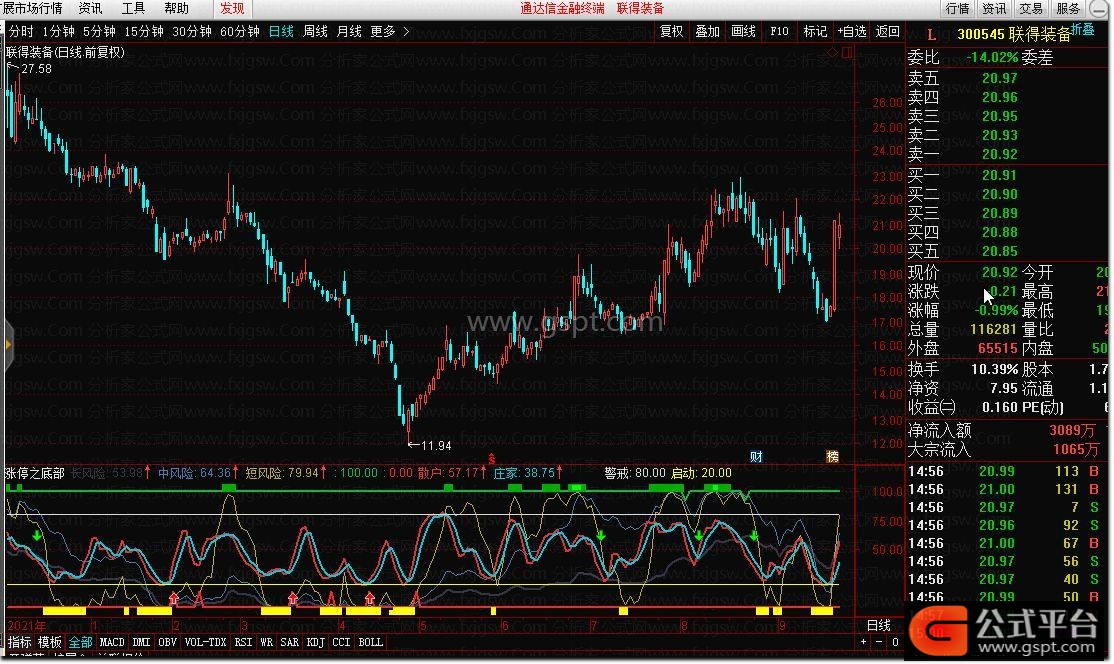Click the 财 finance marker icon on chart
This screenshot has width=1114, height=664.
[756, 457]
